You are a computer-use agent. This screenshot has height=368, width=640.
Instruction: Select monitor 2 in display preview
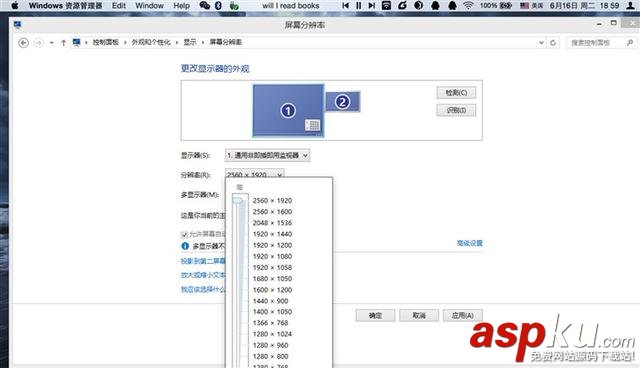(342, 102)
